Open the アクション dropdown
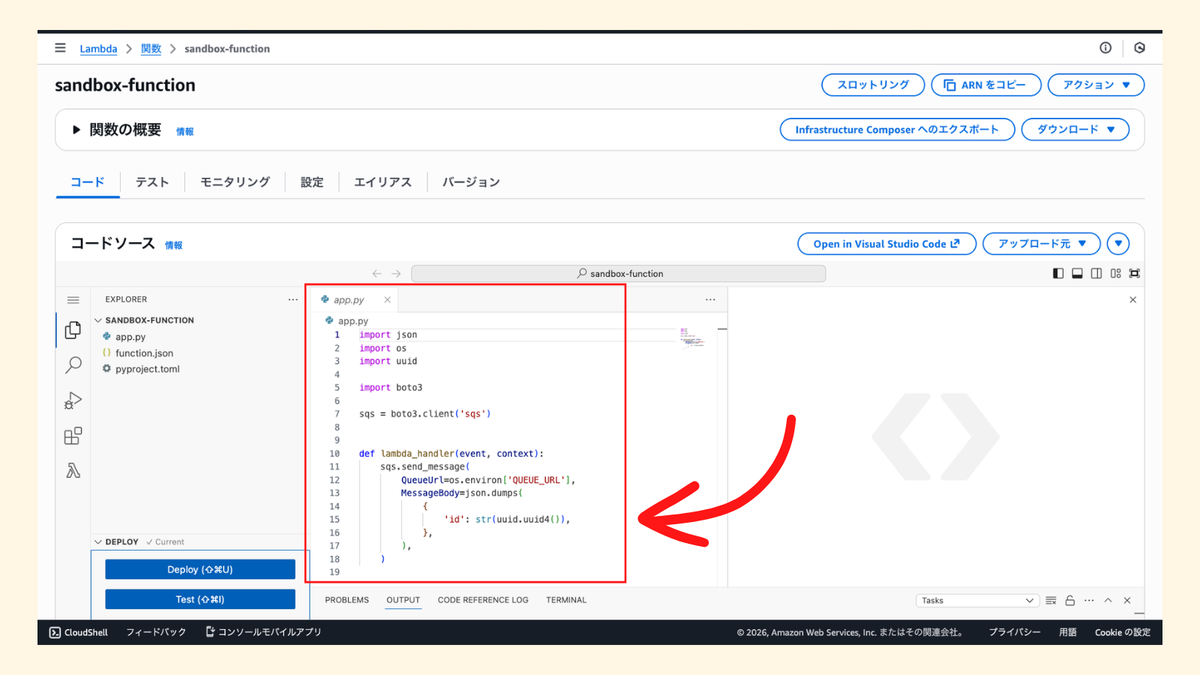Image resolution: width=1200 pixels, height=675 pixels. [1096, 85]
